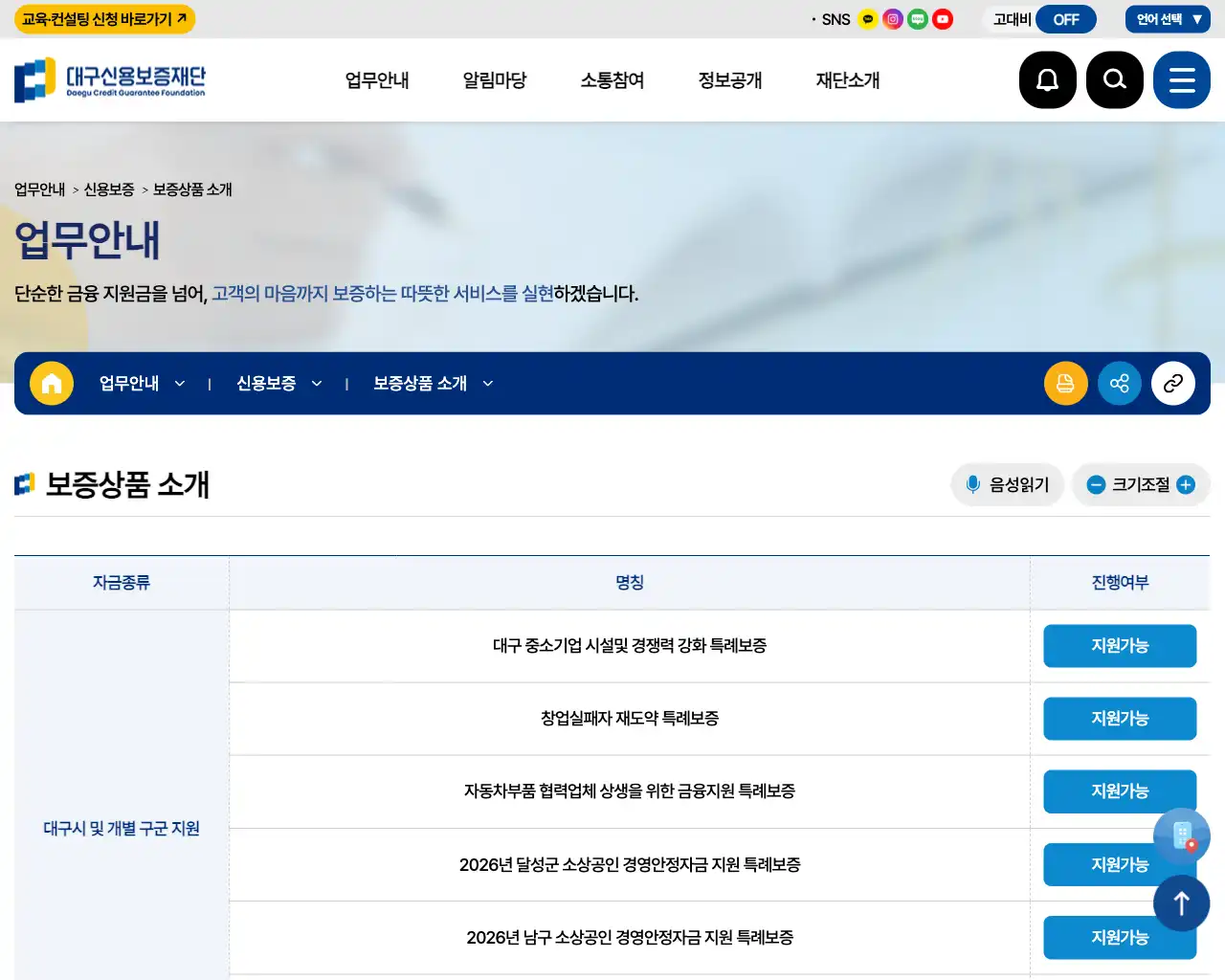Select row 2026년 남구 소상공인 경영안정자금
The height and width of the screenshot is (980, 1225).
(x=630, y=938)
